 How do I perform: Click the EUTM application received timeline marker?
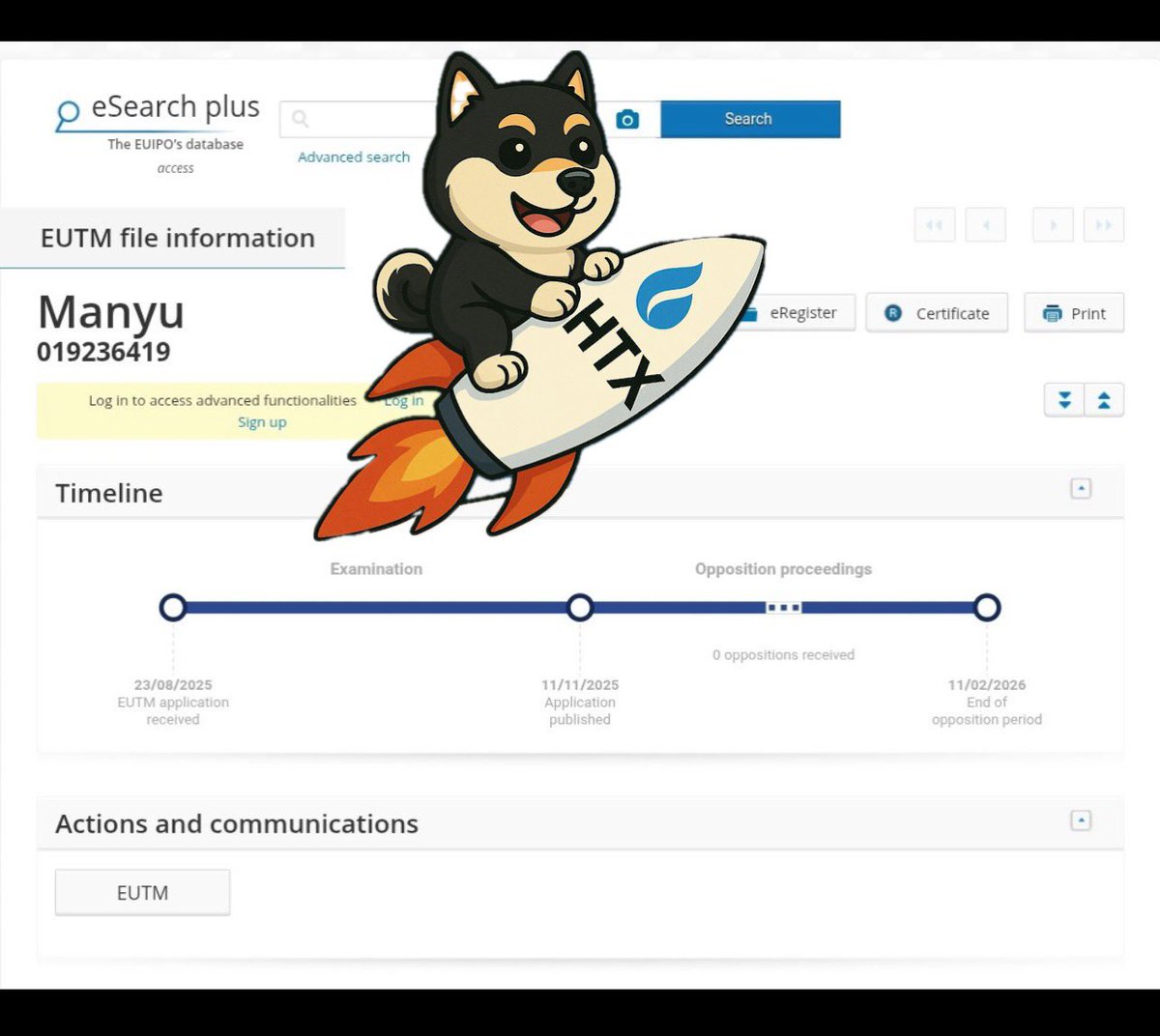173,608
